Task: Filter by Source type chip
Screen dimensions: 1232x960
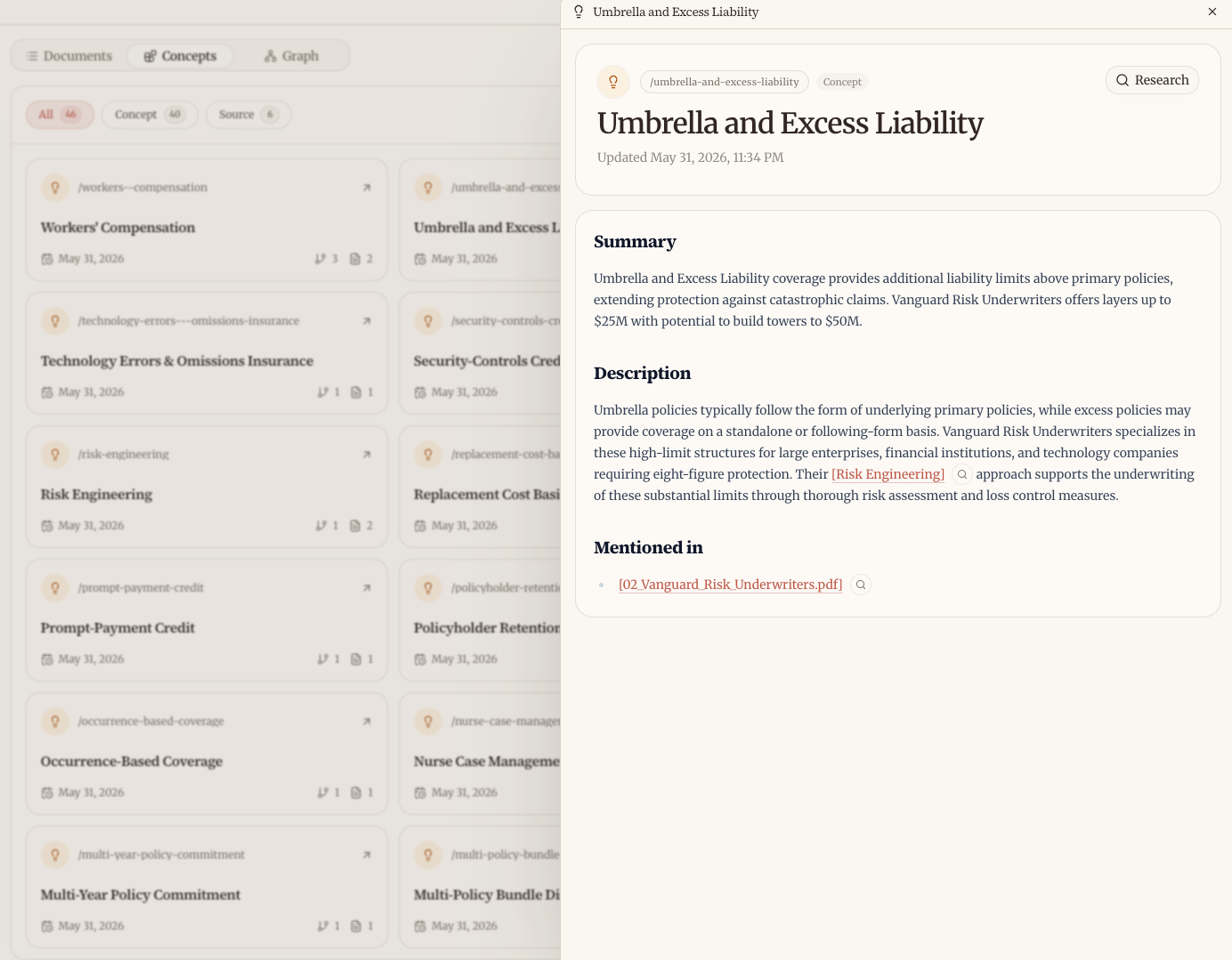Action: pos(248,115)
